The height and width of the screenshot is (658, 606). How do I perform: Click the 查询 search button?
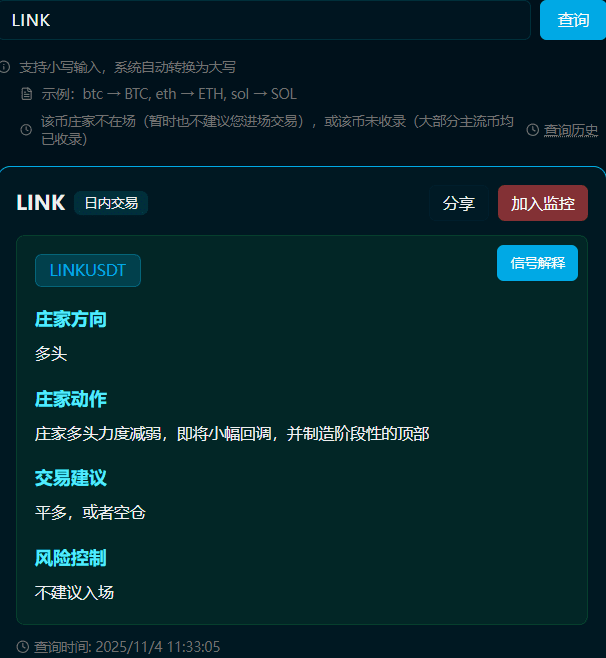pos(573,20)
